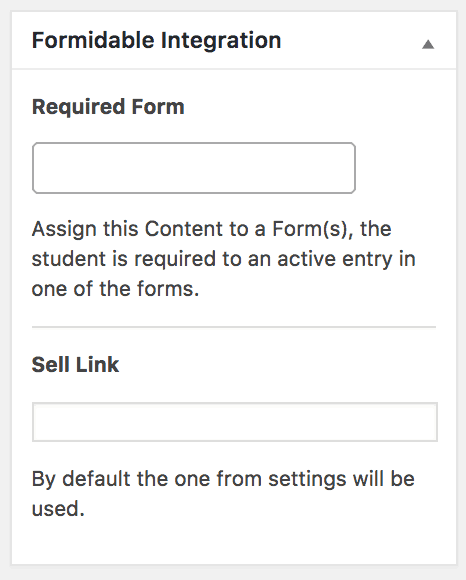Screen dimensions: 466x580
Task: Select the "Form" word in Required Form label
Action: pyautogui.click(x=158, y=107)
